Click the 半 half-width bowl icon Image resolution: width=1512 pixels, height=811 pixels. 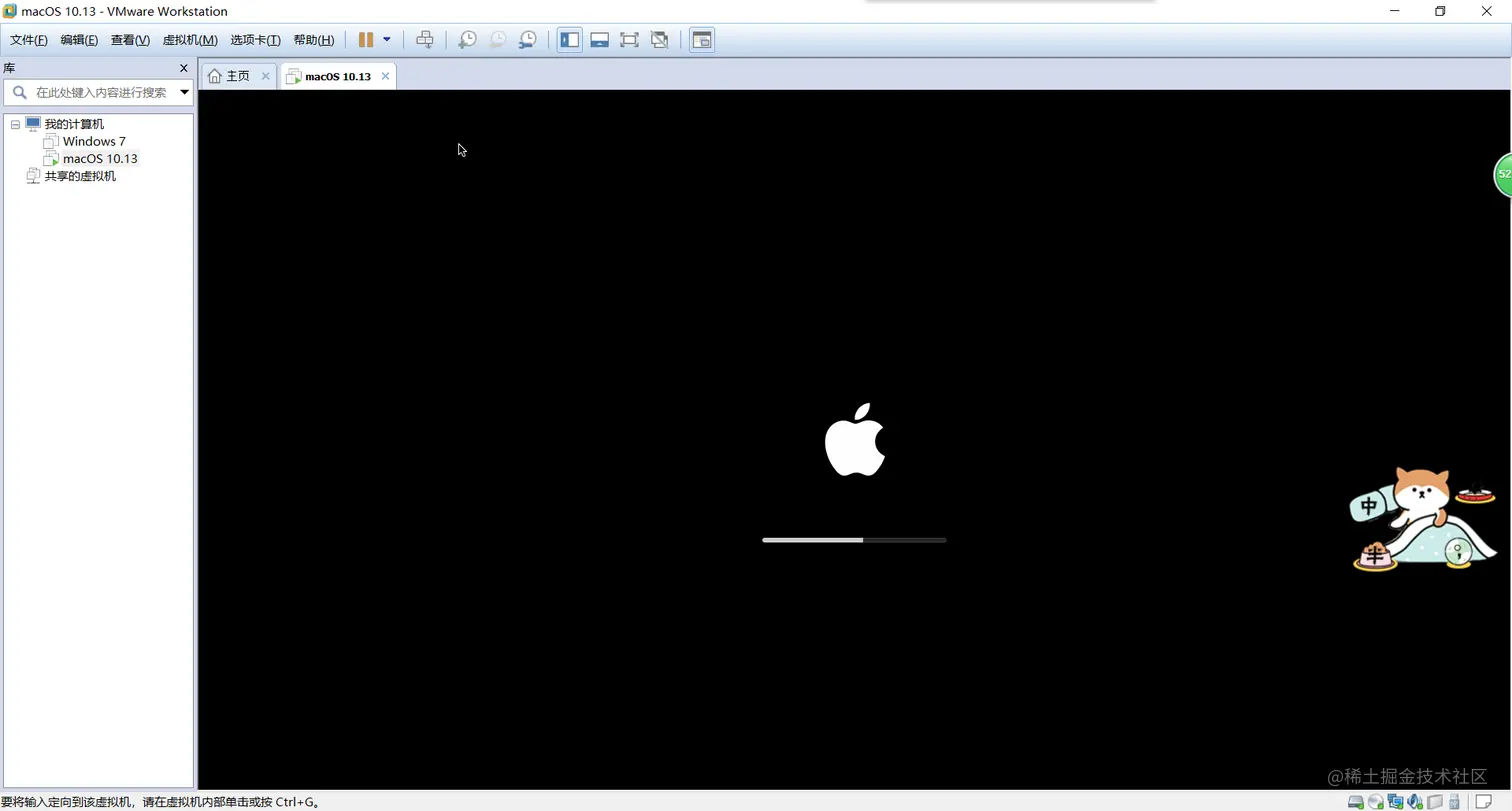[x=1376, y=556]
